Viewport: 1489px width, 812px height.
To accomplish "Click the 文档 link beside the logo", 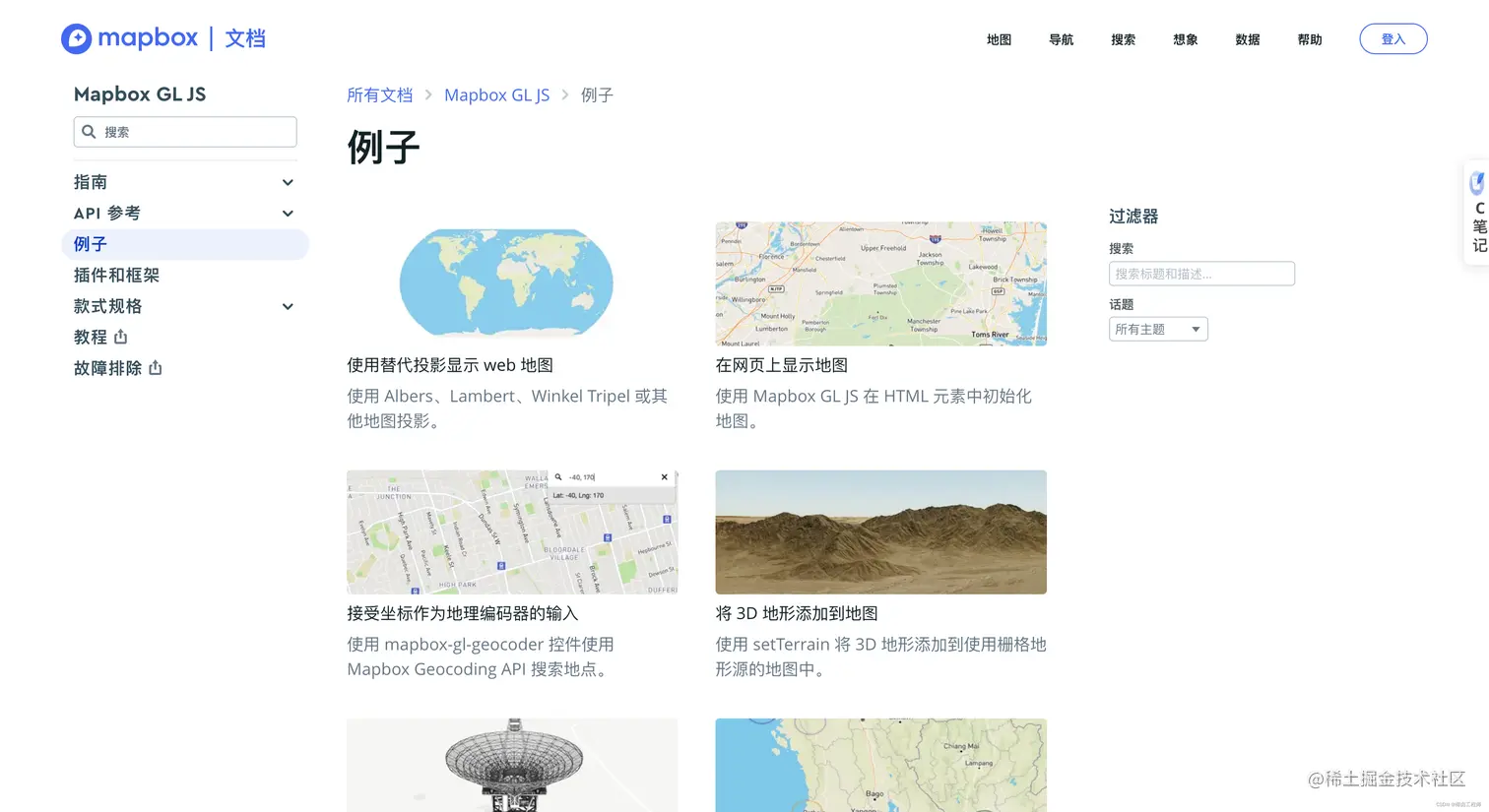I will click(245, 38).
